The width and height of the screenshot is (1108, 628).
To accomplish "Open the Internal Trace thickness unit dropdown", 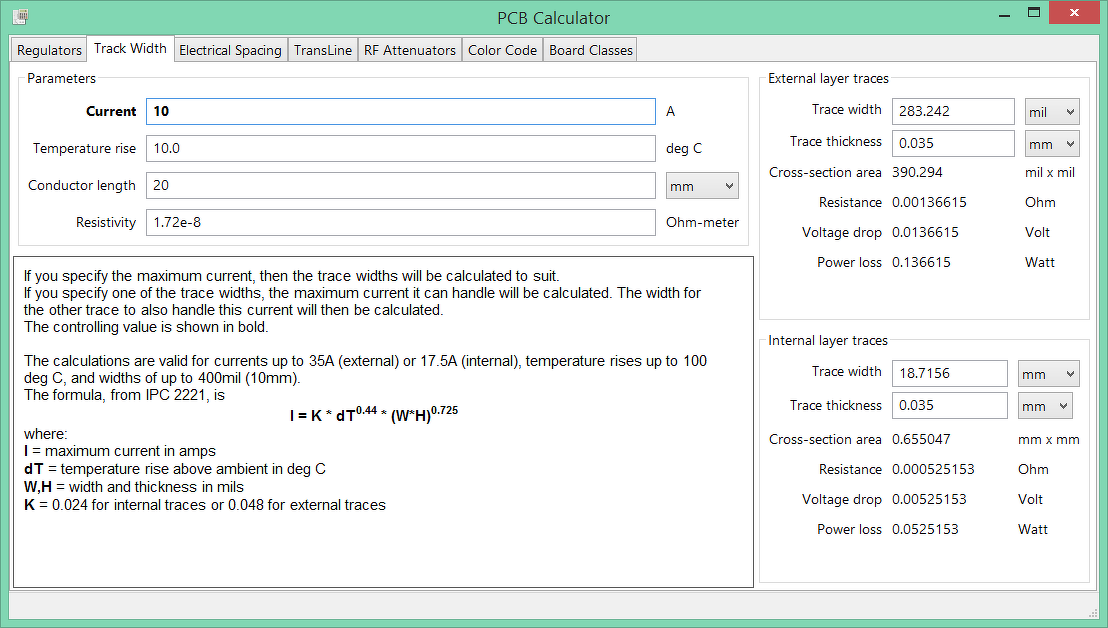I will click(1045, 405).
